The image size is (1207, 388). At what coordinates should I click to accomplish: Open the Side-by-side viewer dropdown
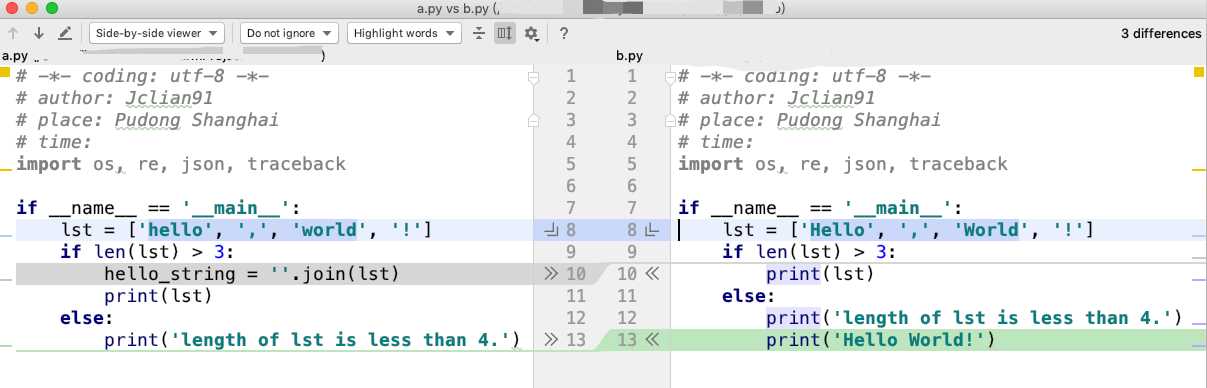(x=157, y=33)
